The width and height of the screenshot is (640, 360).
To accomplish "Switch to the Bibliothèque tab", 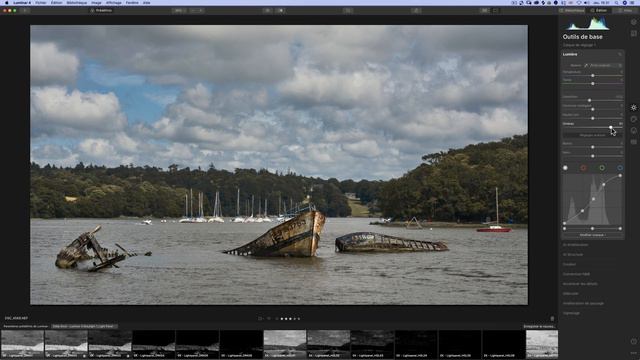I will tap(572, 11).
